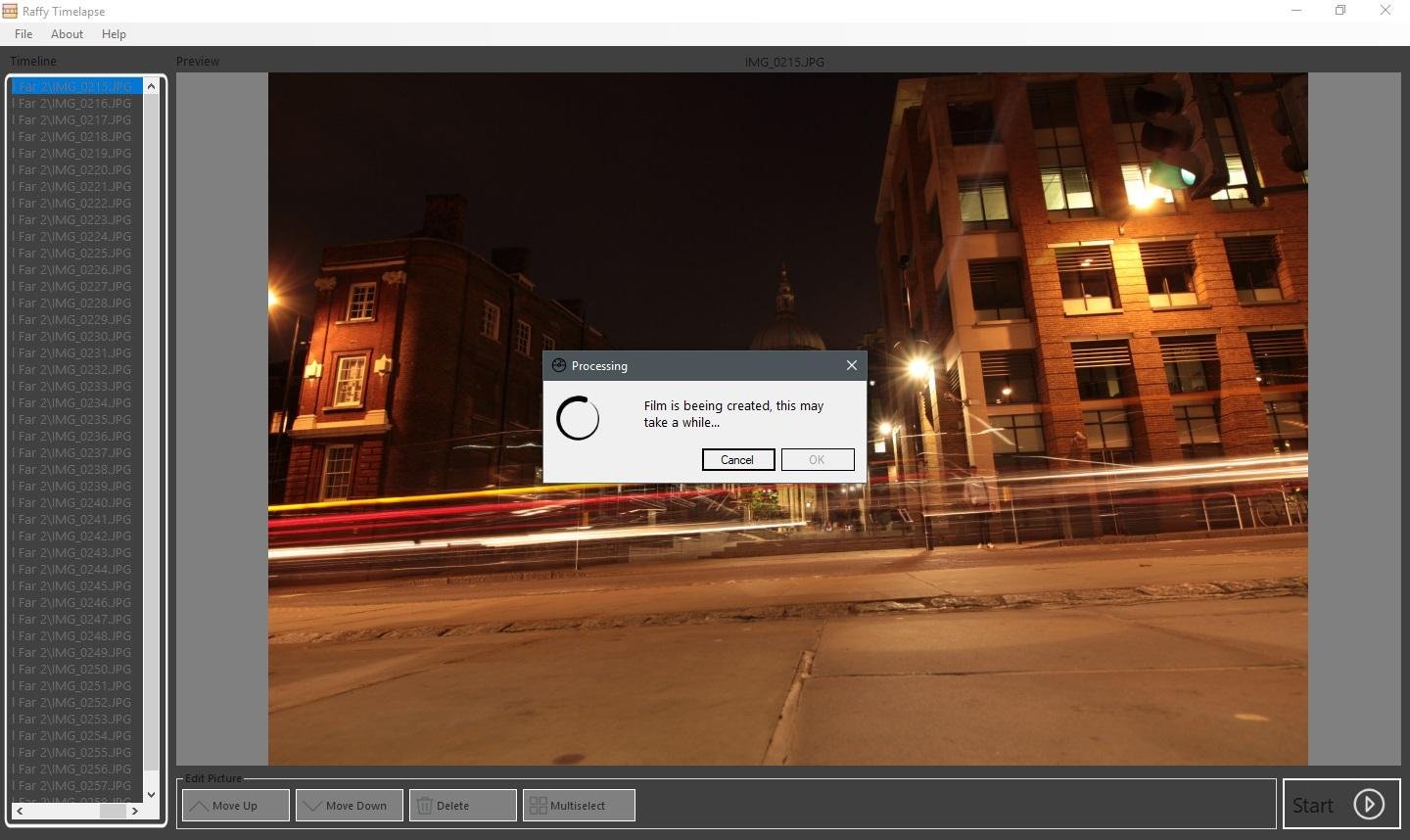1410x840 pixels.
Task: Open the About menu
Action: 67,33
